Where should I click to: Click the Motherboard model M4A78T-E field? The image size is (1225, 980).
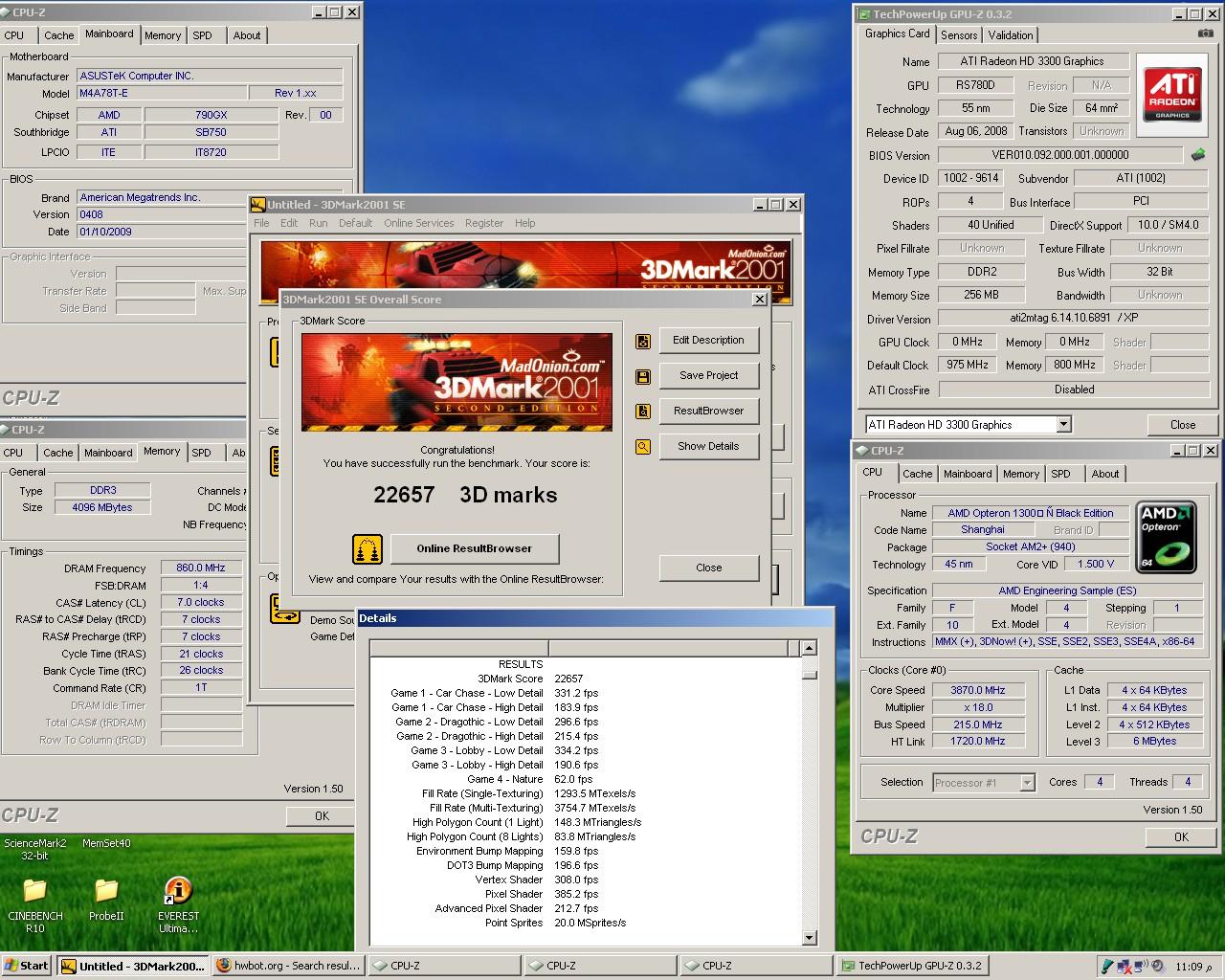pyautogui.click(x=160, y=93)
